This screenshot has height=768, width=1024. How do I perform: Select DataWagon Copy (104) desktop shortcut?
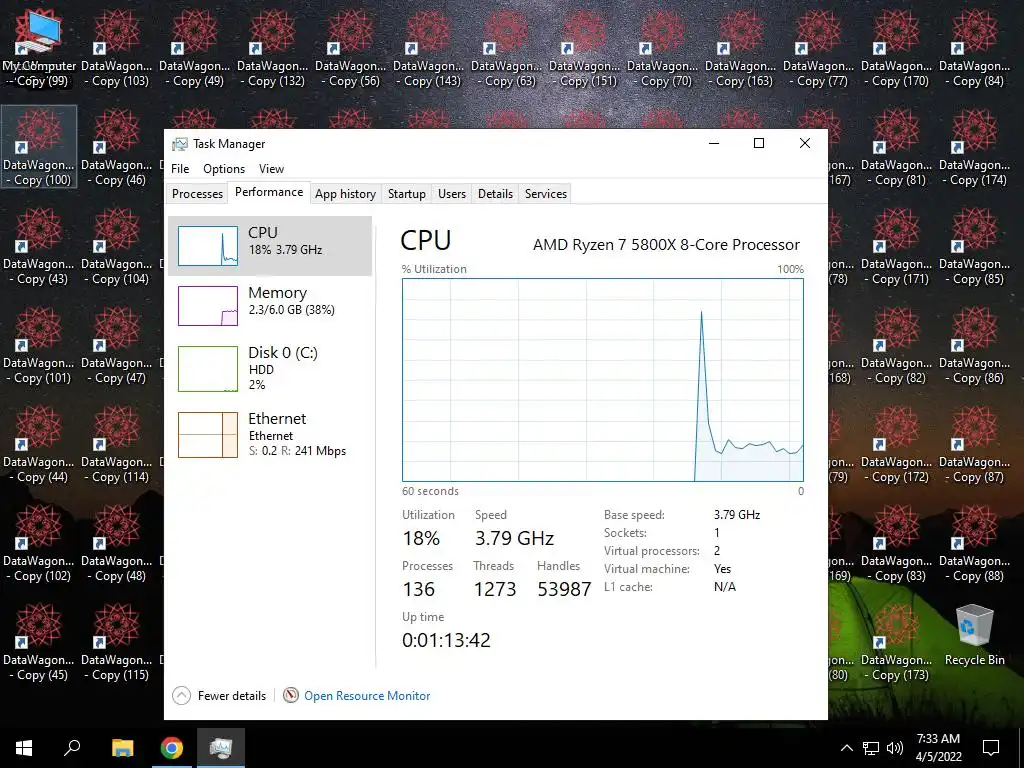[x=117, y=246]
